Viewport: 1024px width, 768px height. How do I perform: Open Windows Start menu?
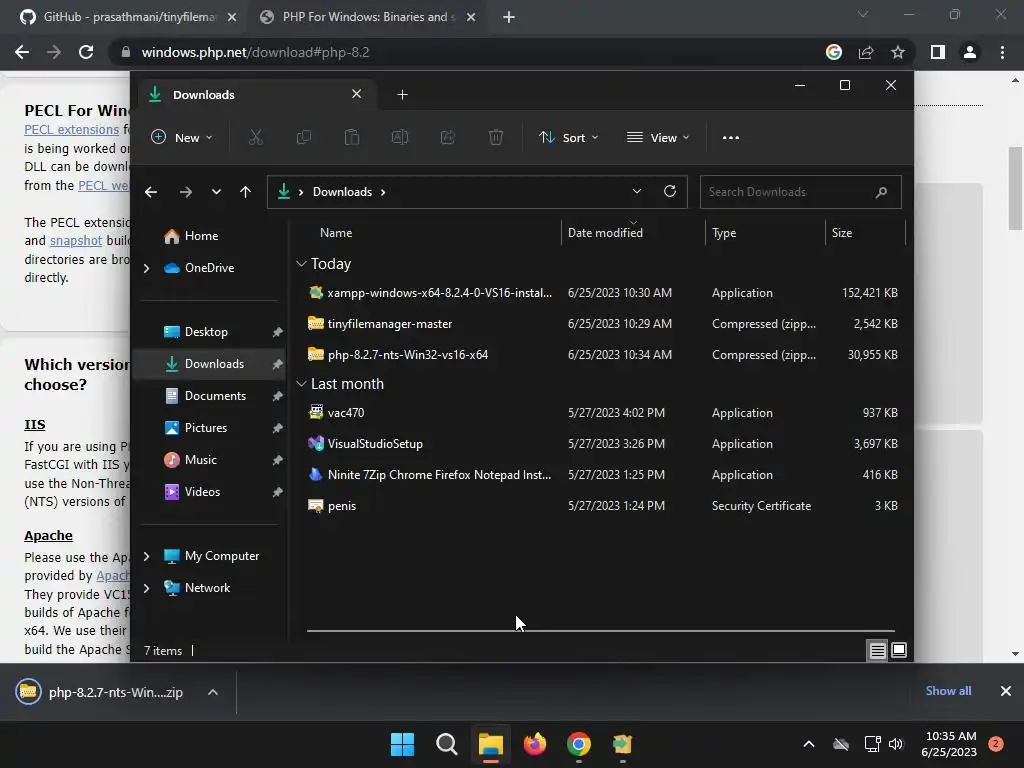402,744
